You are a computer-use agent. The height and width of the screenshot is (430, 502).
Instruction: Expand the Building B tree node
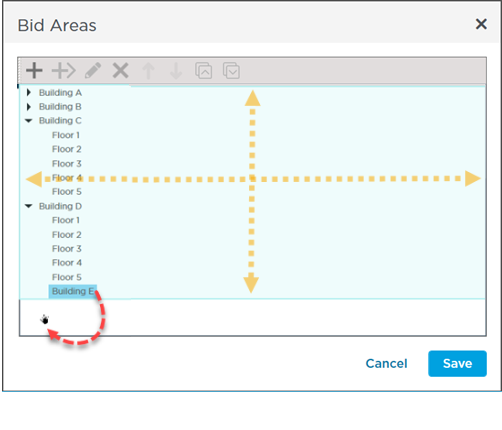click(29, 107)
